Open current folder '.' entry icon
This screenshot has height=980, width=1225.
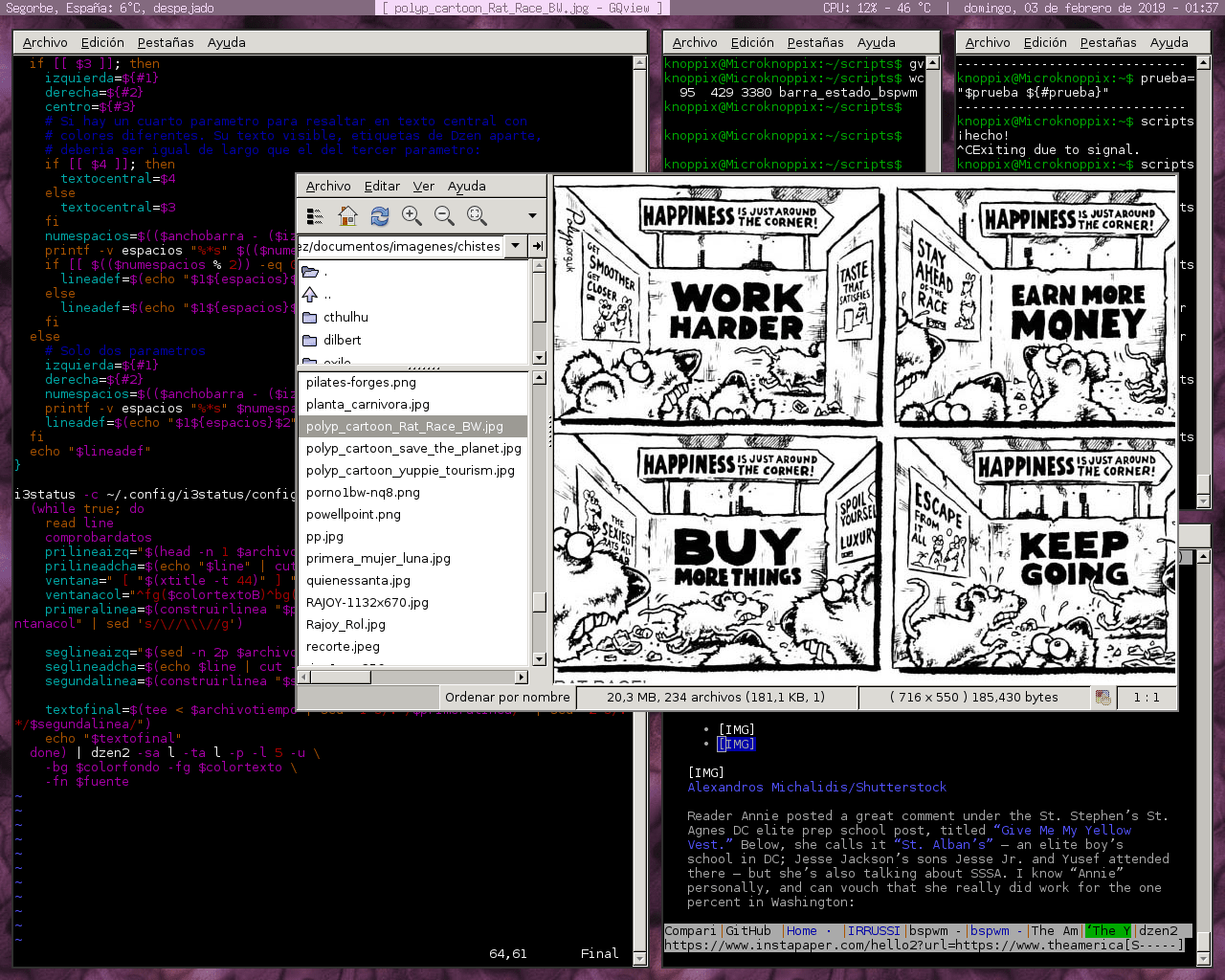coord(310,272)
